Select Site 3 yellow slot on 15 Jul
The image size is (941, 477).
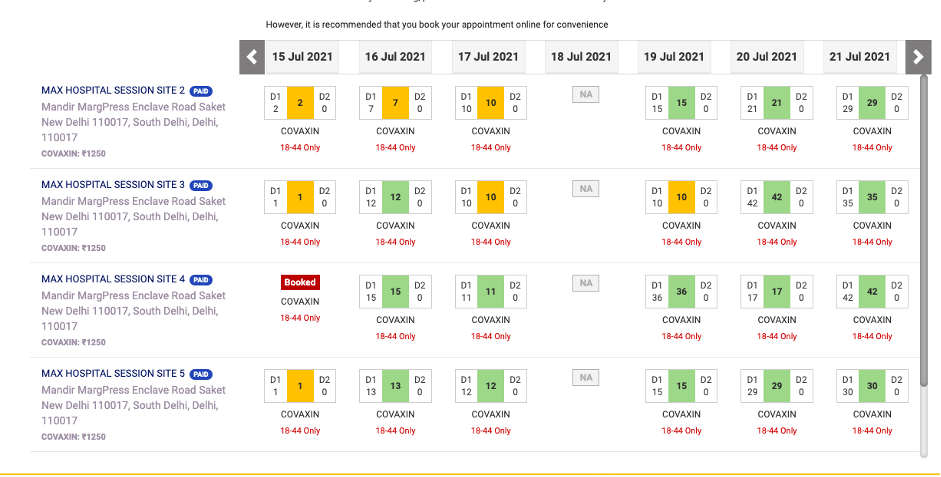tap(300, 197)
